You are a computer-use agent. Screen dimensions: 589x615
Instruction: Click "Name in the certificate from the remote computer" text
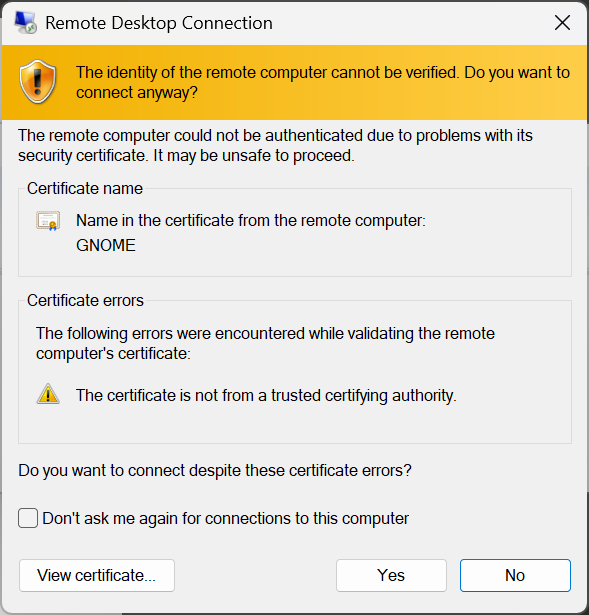pos(251,220)
